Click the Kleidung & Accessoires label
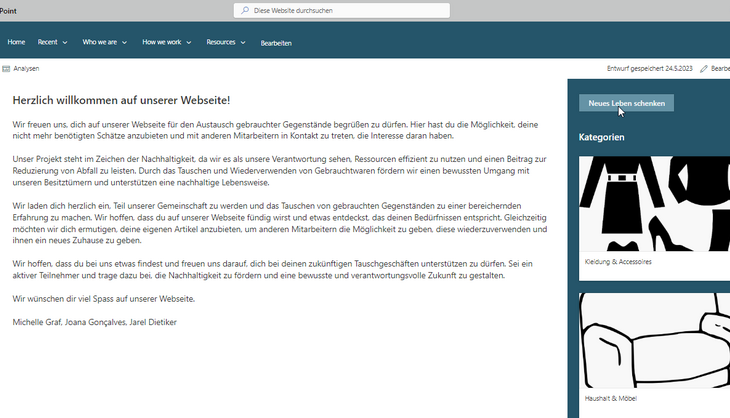Image resolution: width=730 pixels, height=418 pixels. point(618,262)
